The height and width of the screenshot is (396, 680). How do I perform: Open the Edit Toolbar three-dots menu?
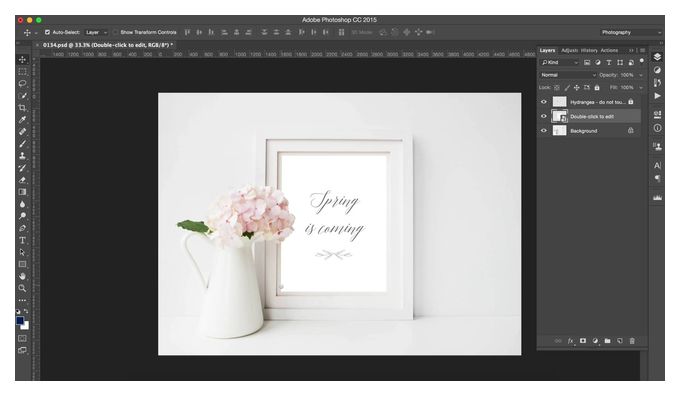coord(23,300)
